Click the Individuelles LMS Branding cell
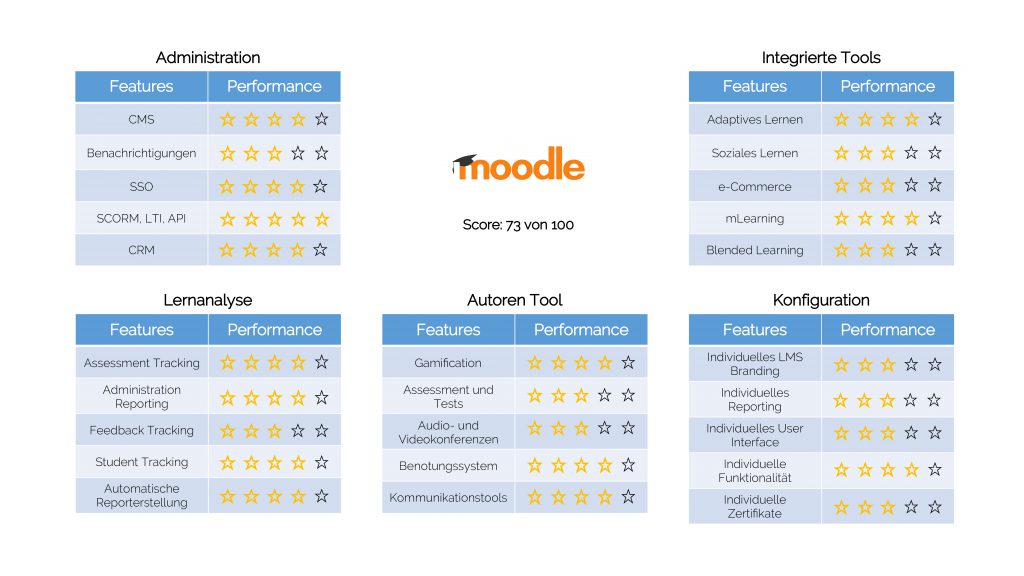This screenshot has height=576, width=1024. pos(755,364)
